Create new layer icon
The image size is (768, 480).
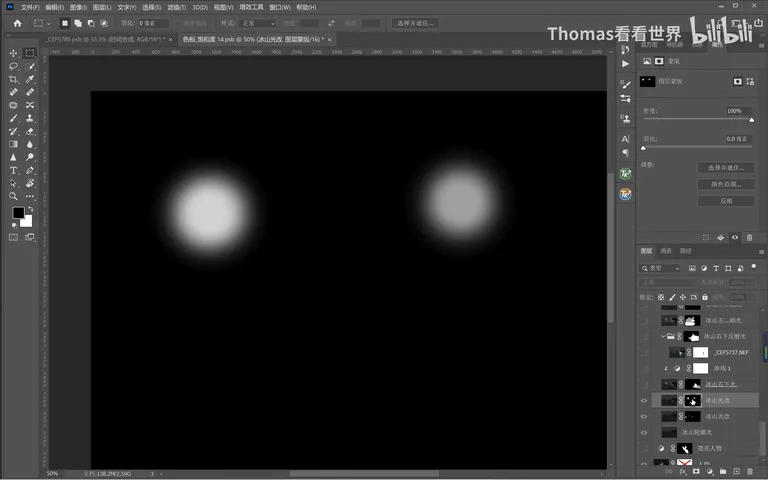(x=736, y=471)
